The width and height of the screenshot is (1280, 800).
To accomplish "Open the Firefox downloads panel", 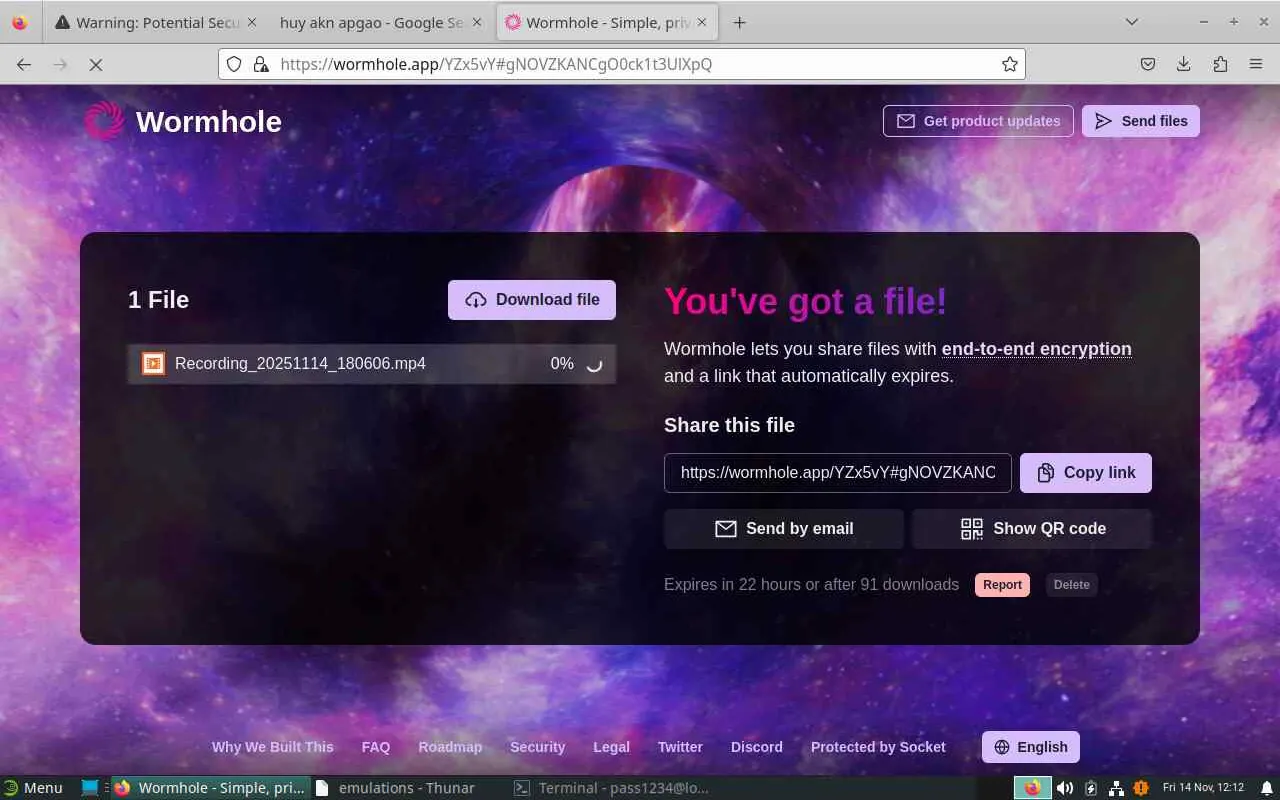I will point(1184,64).
